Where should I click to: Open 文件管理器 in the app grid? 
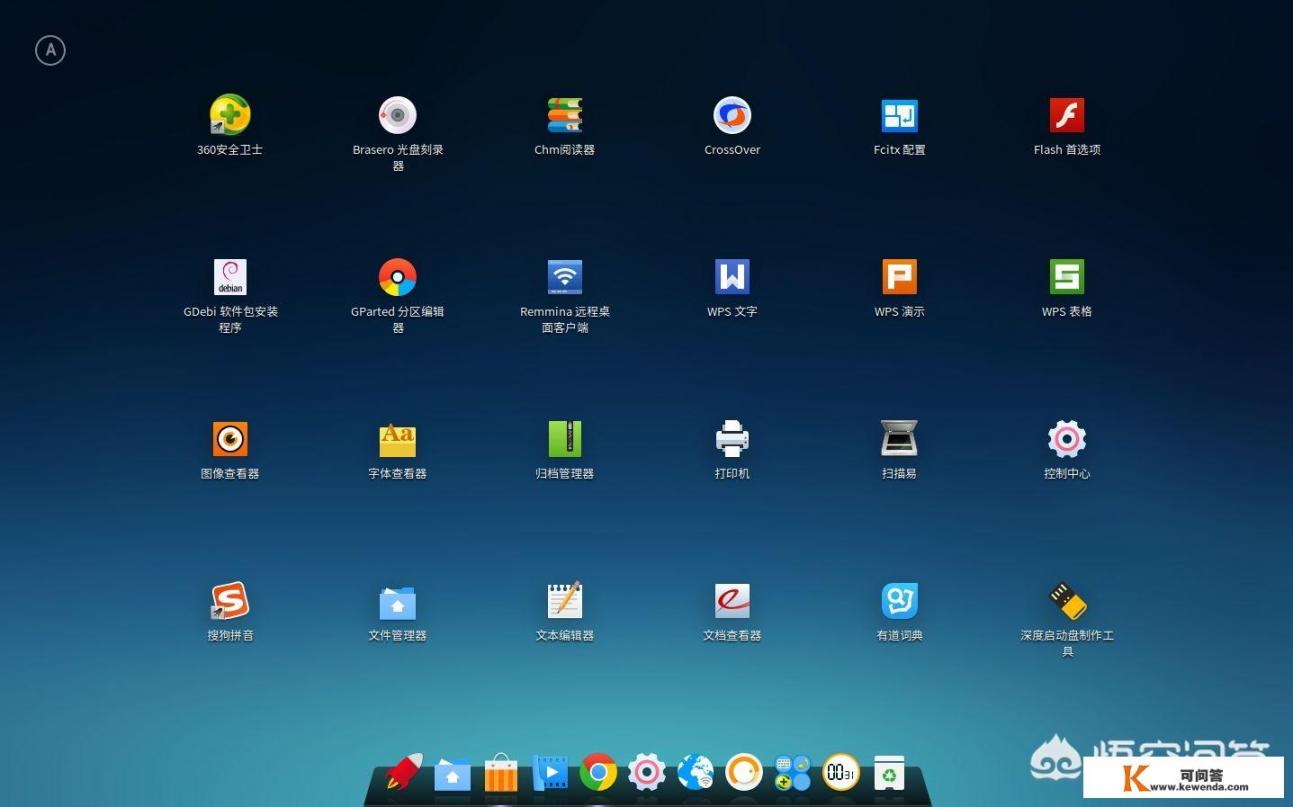(397, 601)
